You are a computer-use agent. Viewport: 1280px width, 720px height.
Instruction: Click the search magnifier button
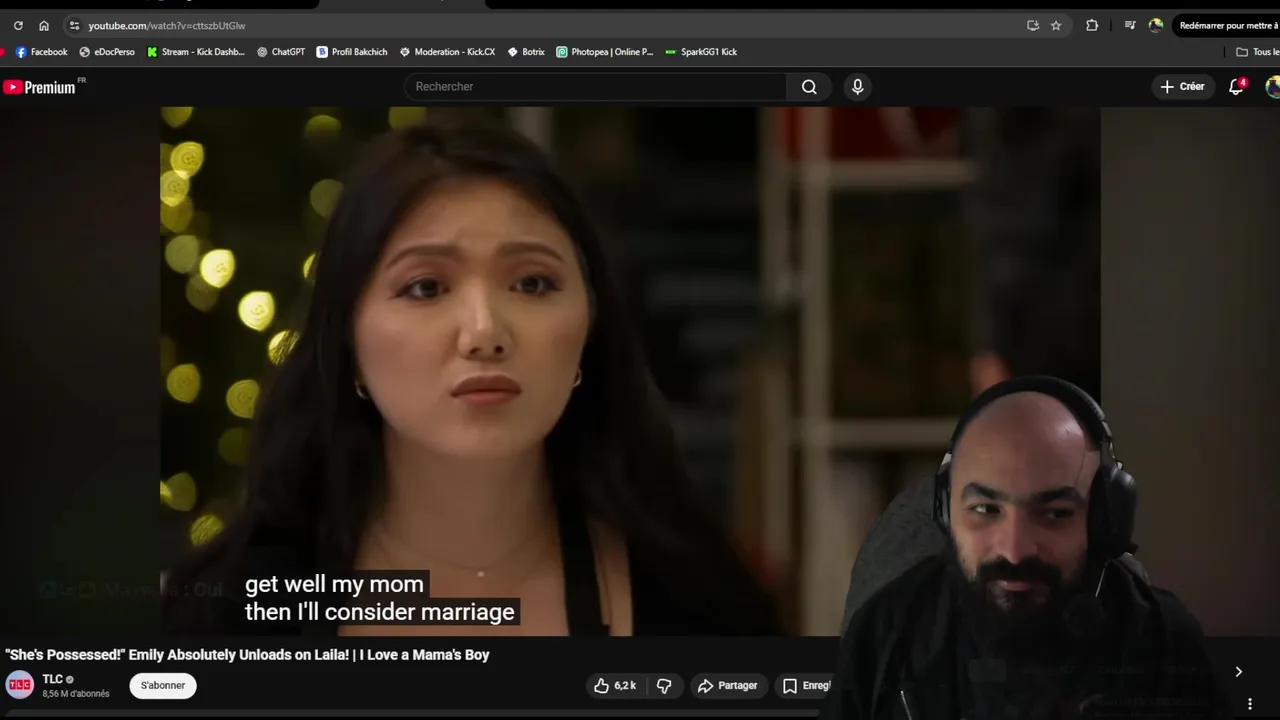coord(809,87)
